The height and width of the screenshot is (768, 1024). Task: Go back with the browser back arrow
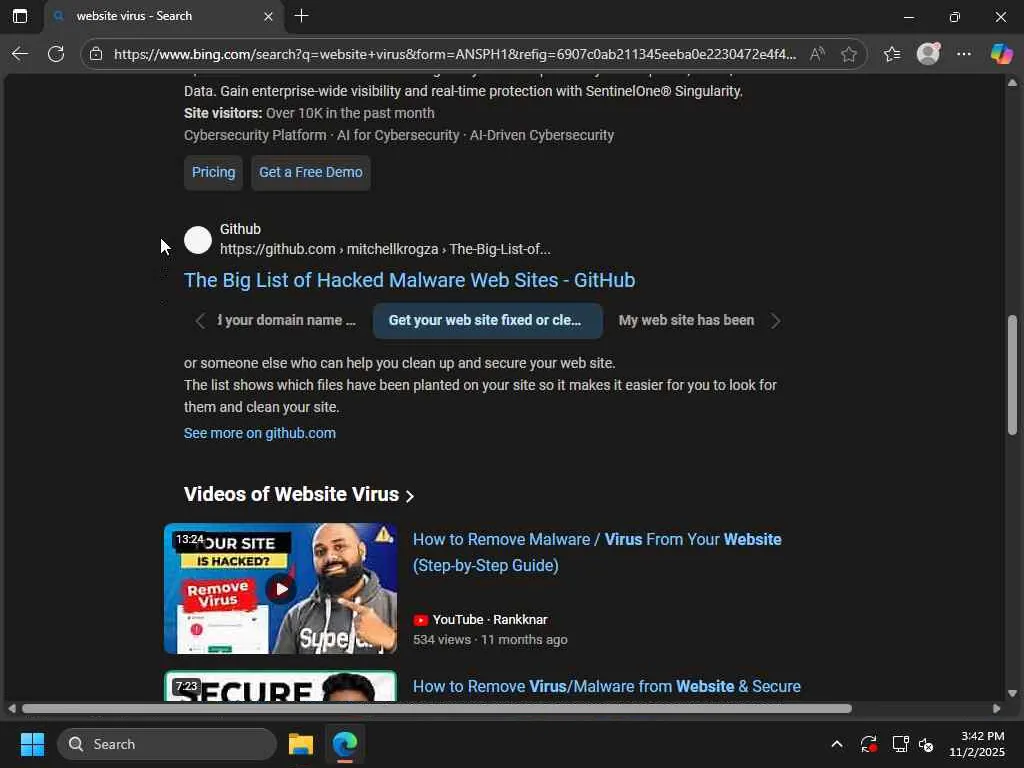[20, 54]
